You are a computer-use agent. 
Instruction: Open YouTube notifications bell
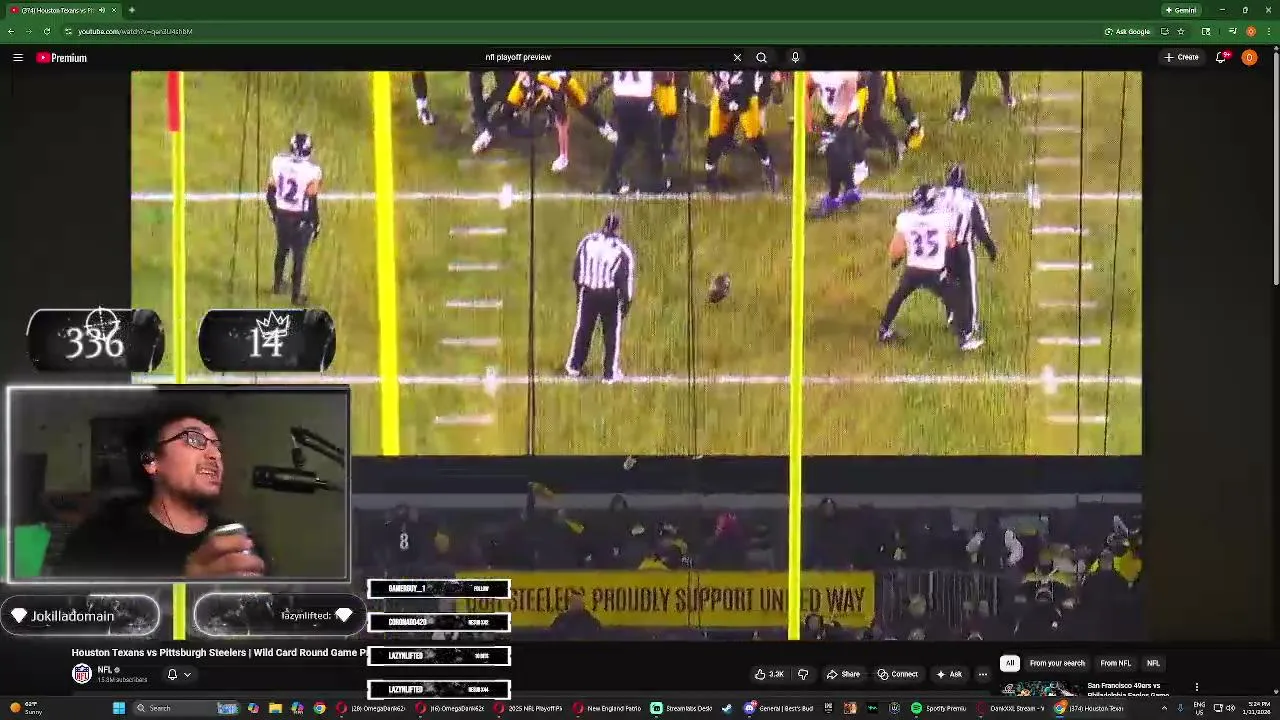(1221, 57)
